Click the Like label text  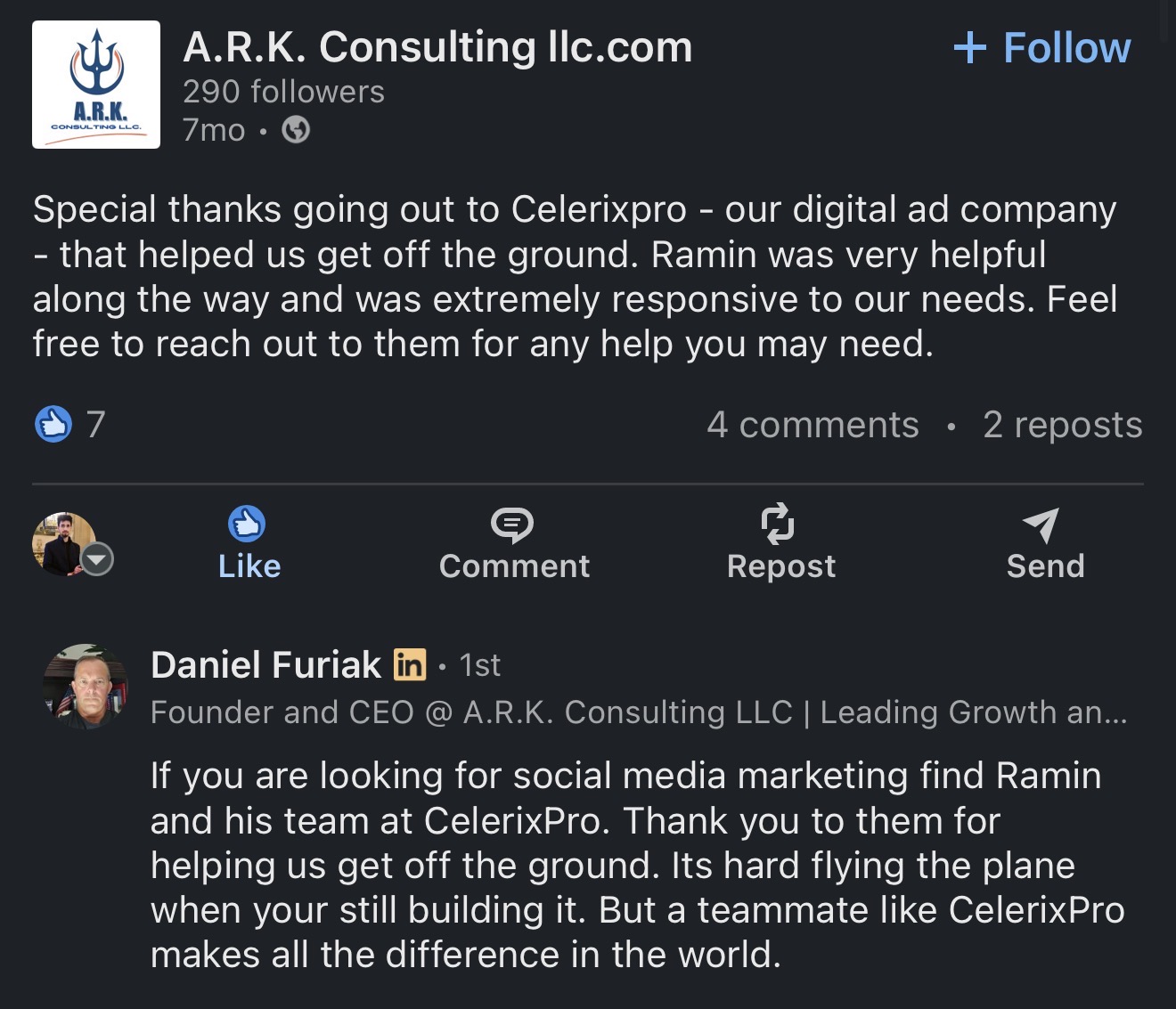point(249,566)
